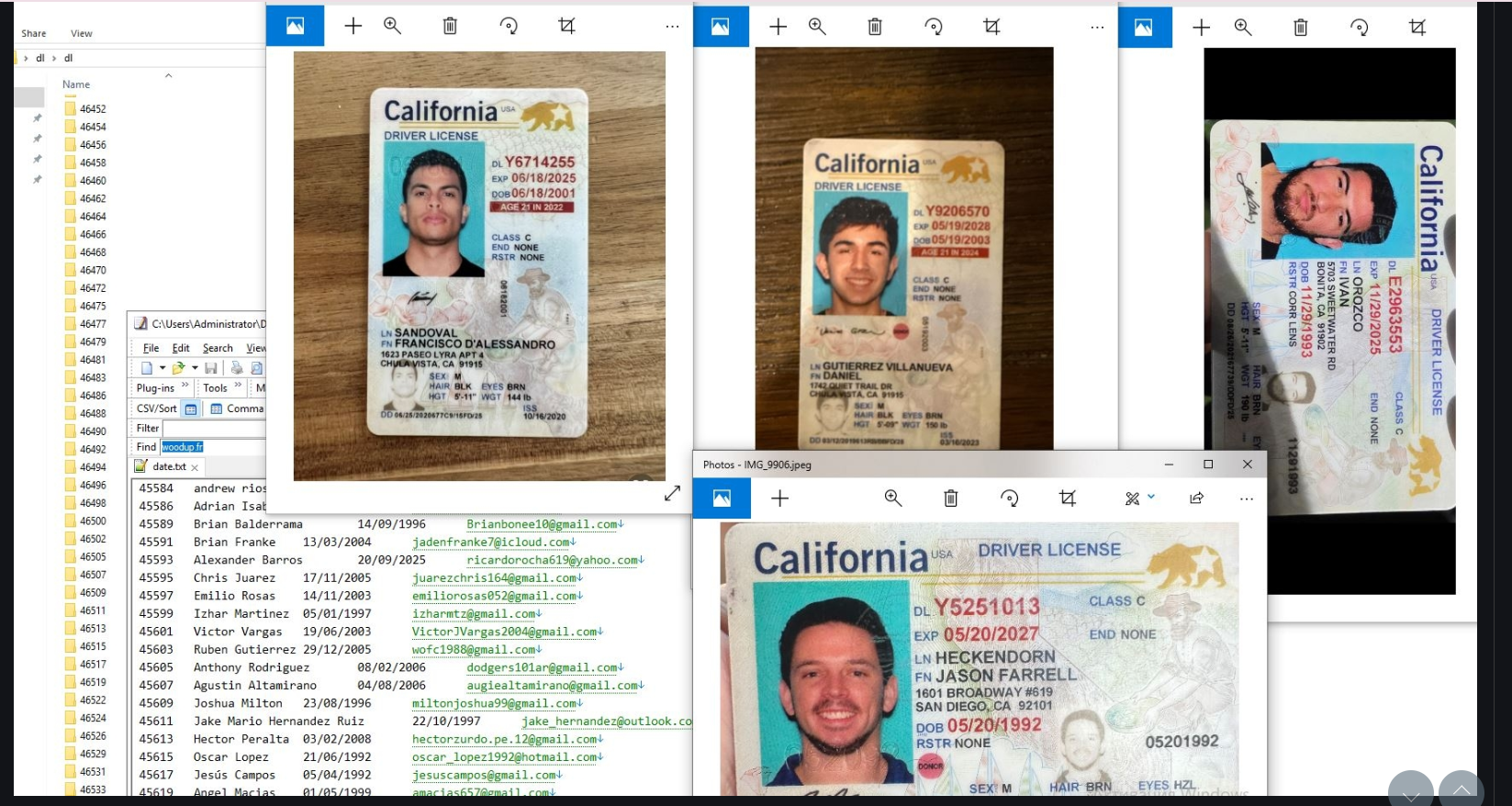Open the more options menu in left Photos window
1512x806 pixels.
[672, 27]
